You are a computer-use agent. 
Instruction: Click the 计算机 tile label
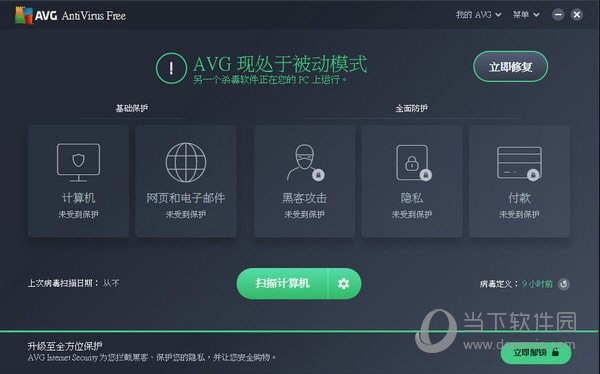point(78,198)
